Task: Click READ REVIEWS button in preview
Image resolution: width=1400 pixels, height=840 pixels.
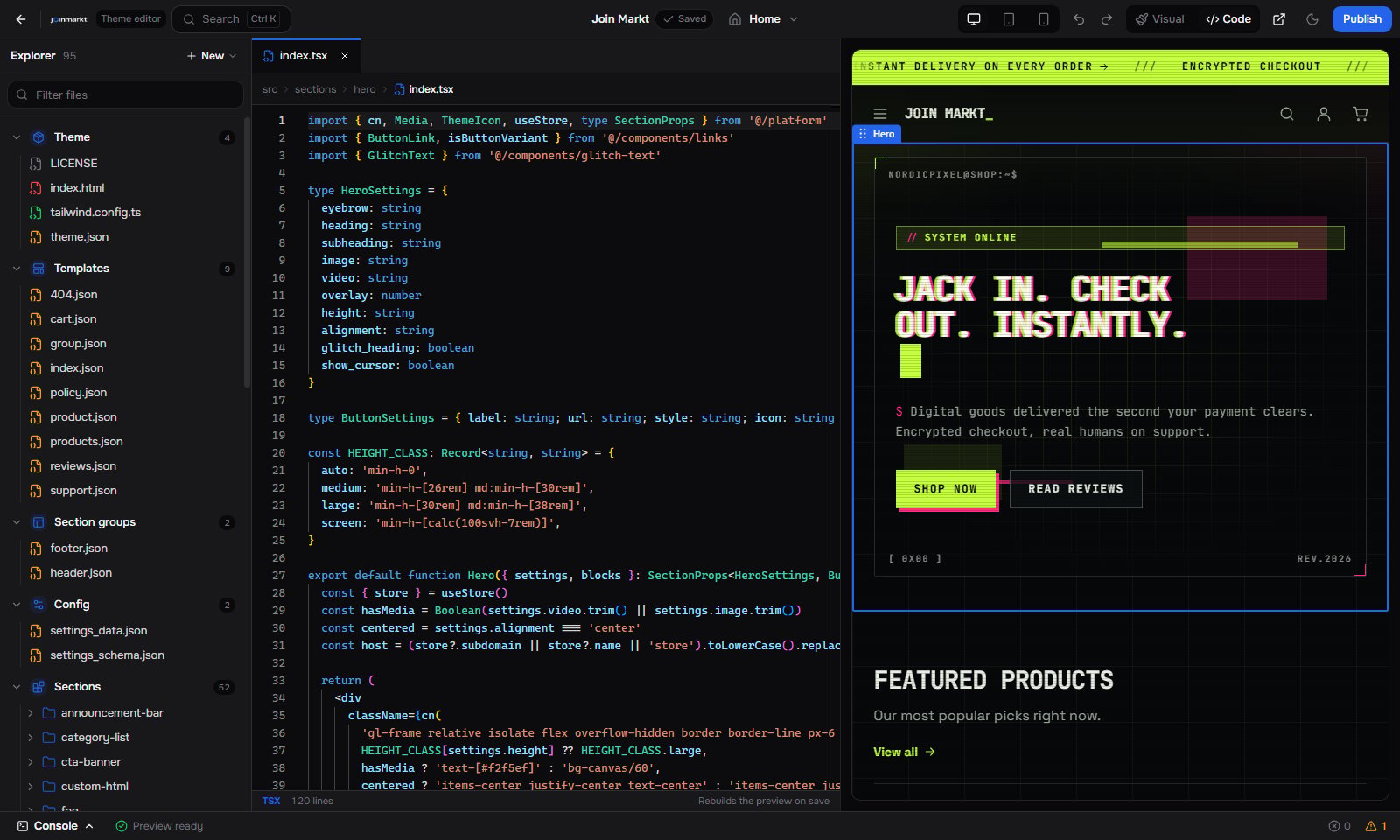Action: [1076, 489]
